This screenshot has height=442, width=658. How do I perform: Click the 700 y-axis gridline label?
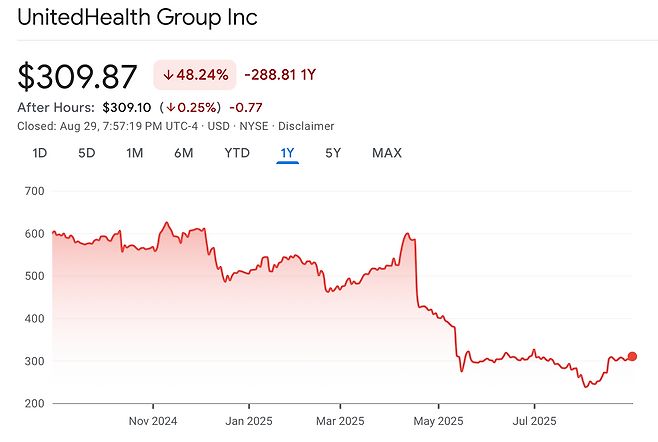coord(34,191)
